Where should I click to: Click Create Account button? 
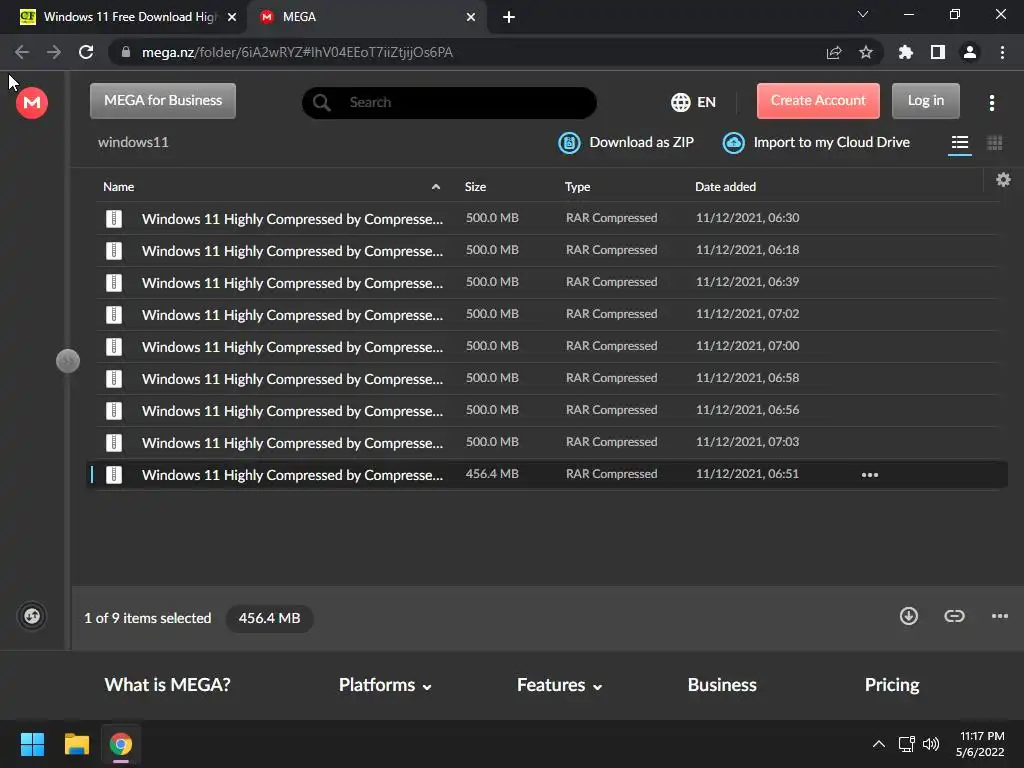(818, 101)
